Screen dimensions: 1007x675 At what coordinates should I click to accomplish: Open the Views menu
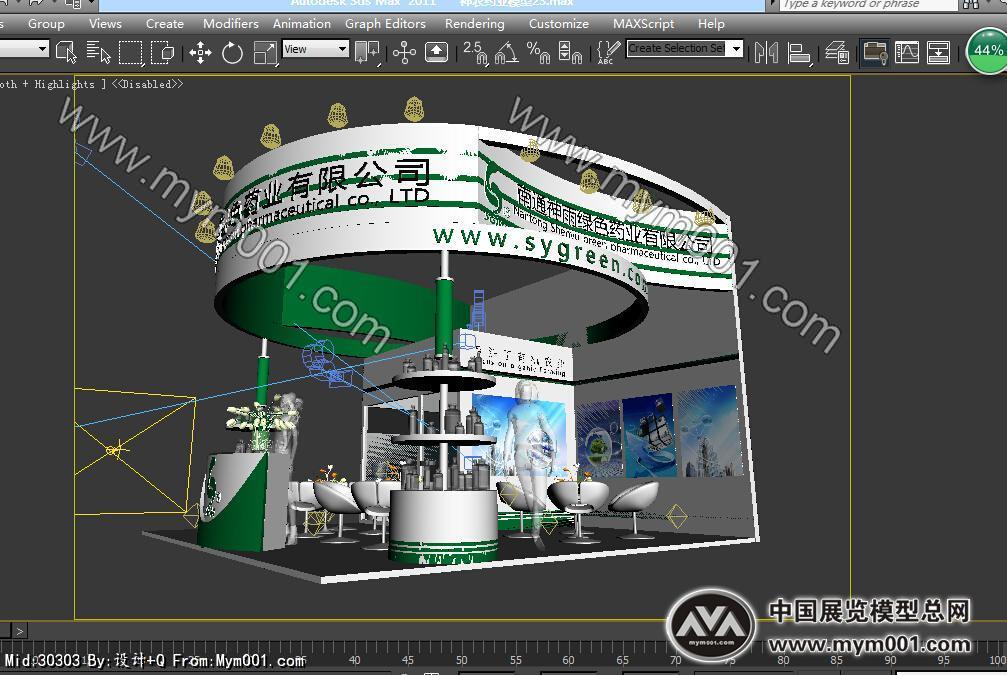[105, 24]
